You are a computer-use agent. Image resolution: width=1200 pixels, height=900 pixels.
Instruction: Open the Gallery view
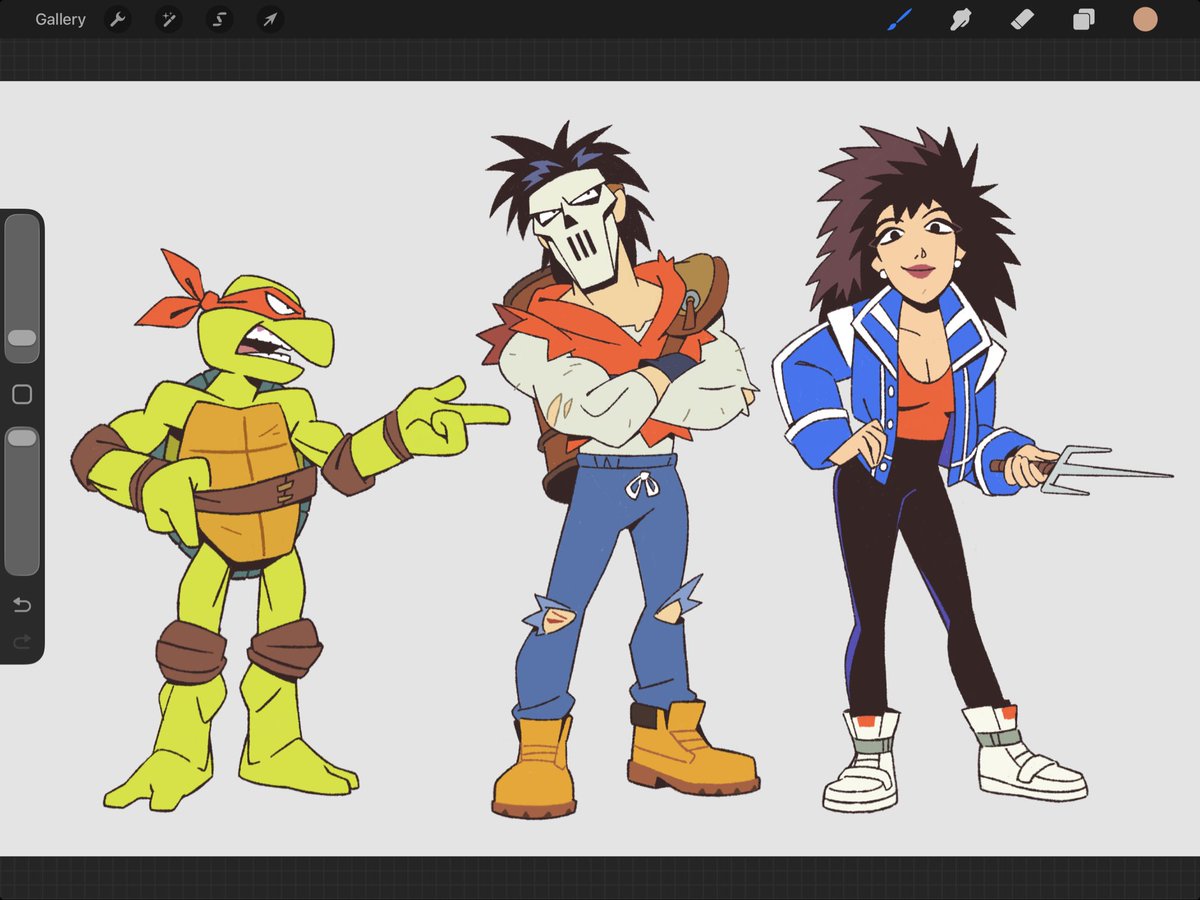[60, 20]
